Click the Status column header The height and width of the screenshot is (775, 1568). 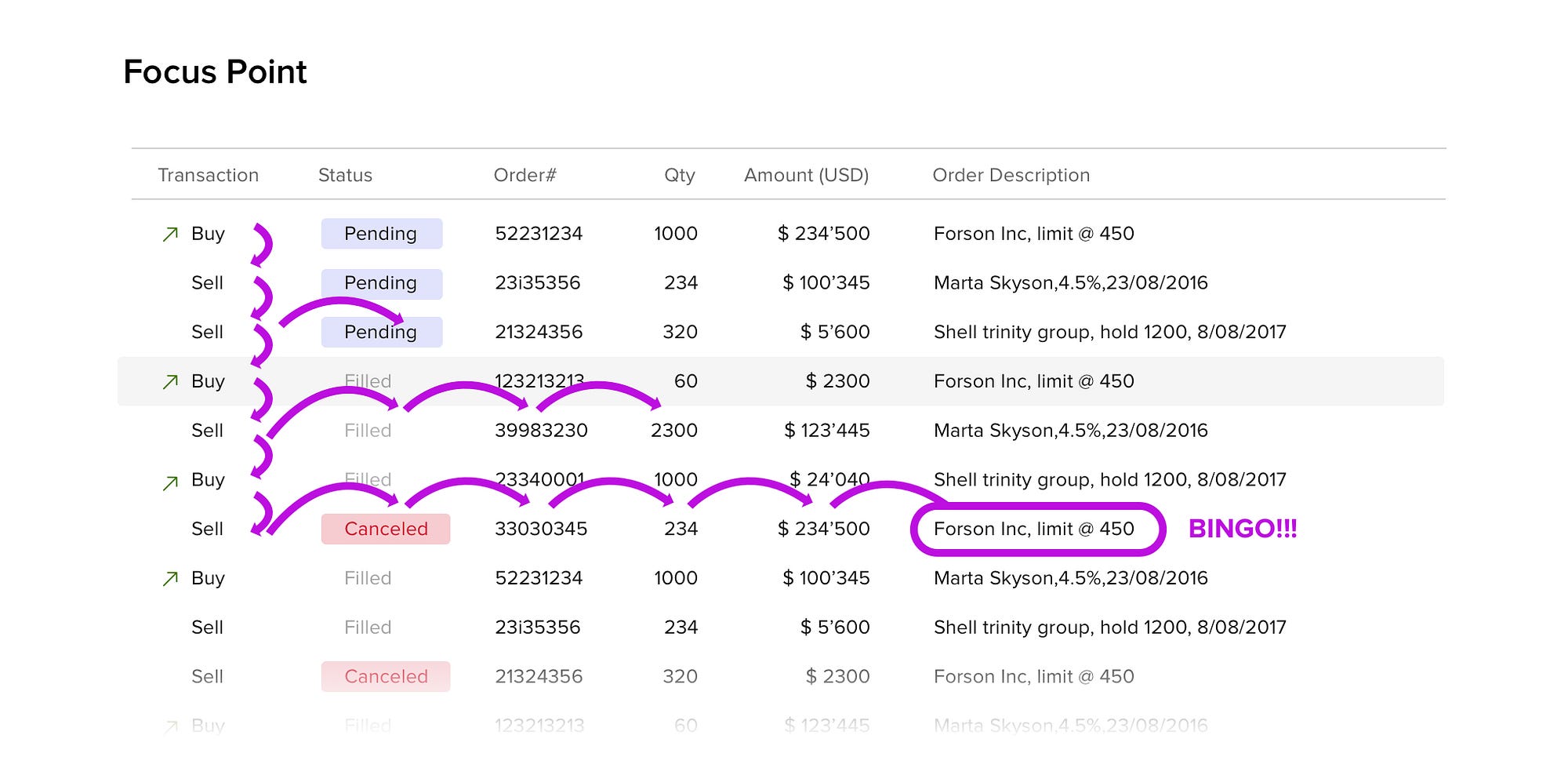click(345, 175)
